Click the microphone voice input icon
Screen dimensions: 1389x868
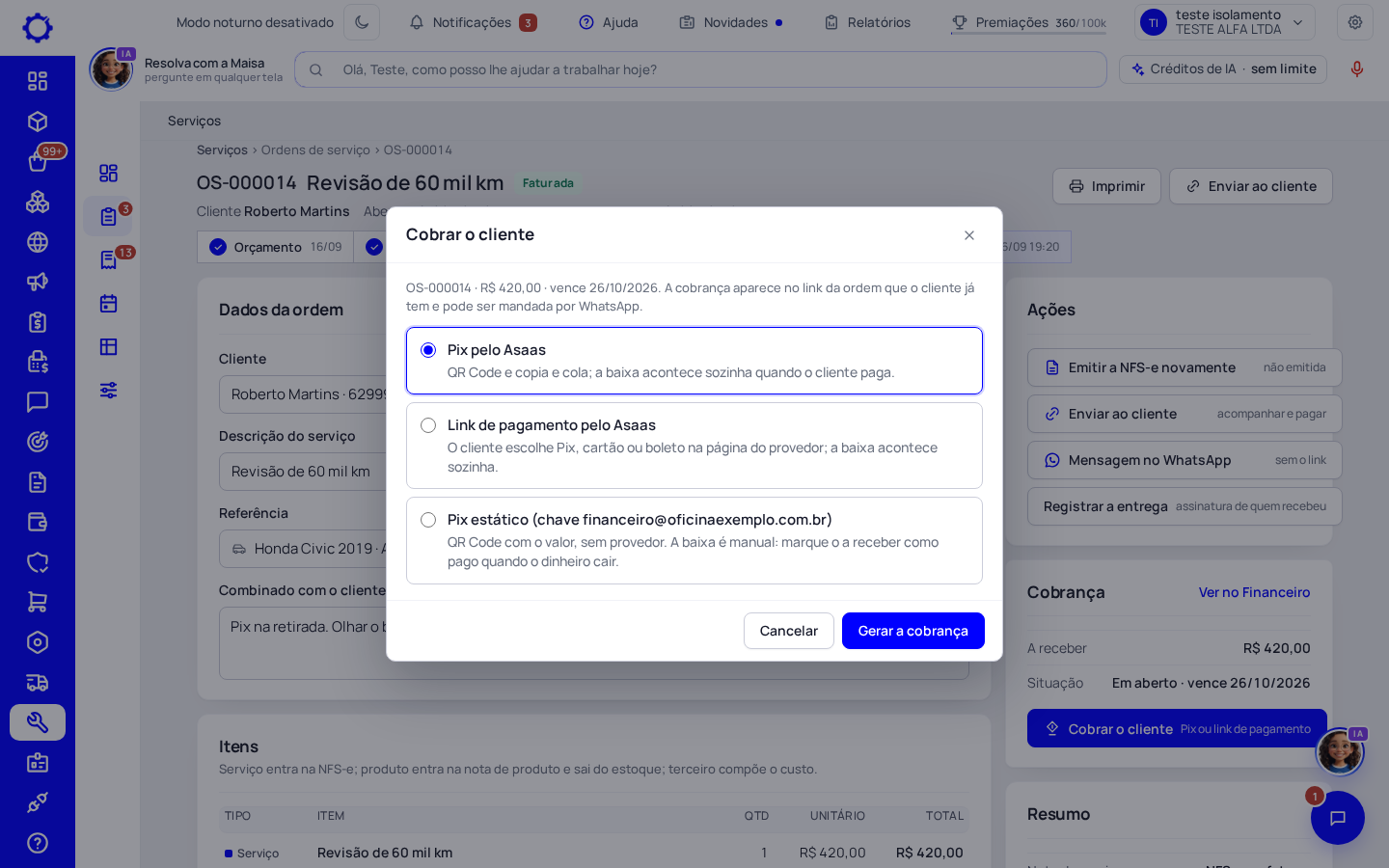1357,69
